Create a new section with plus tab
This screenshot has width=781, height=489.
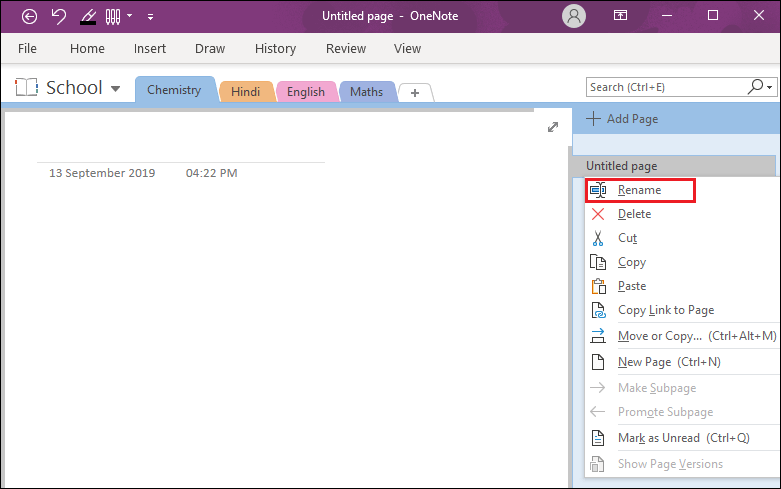click(415, 93)
